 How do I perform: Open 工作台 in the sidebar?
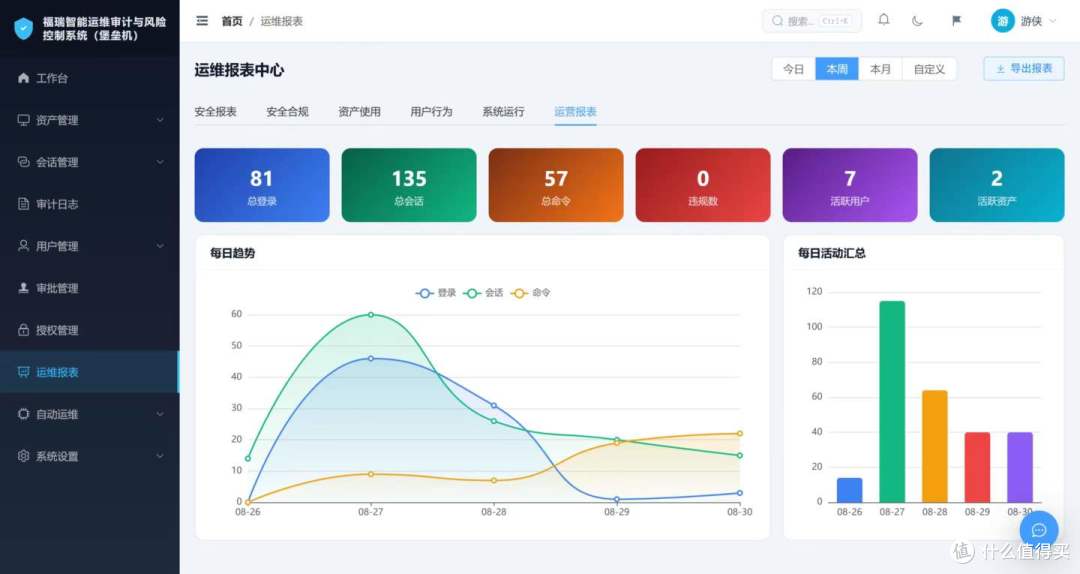tap(90, 78)
